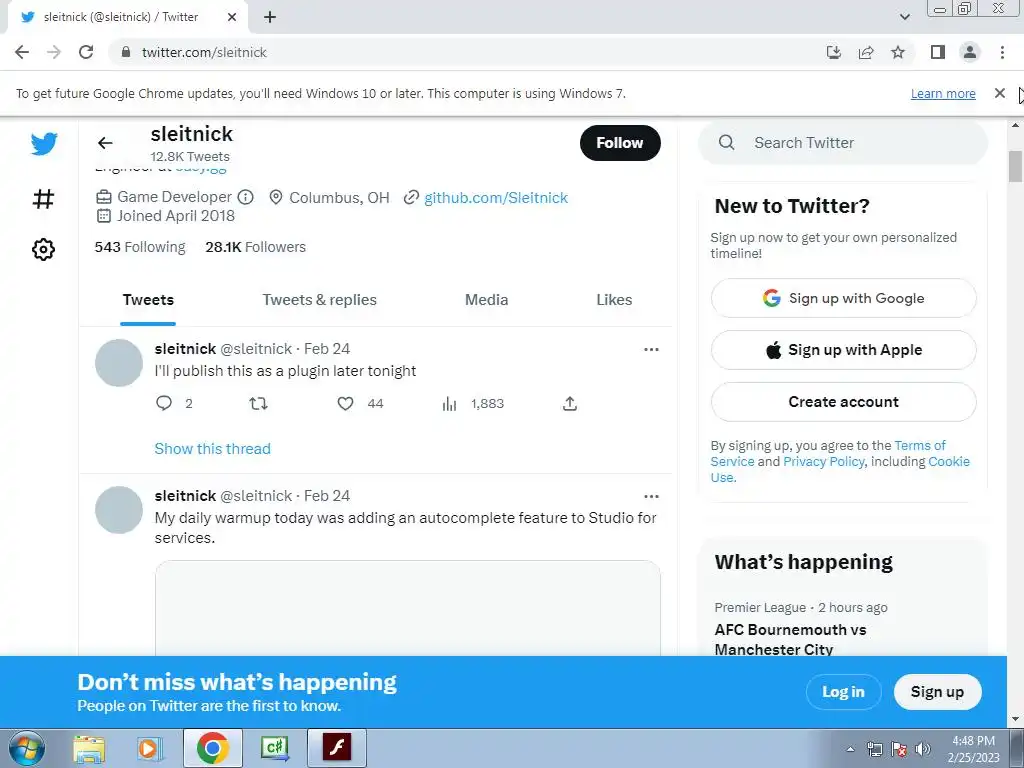
Task: Click the Twitter bird logo in sidebar
Action: pyautogui.click(x=44, y=143)
